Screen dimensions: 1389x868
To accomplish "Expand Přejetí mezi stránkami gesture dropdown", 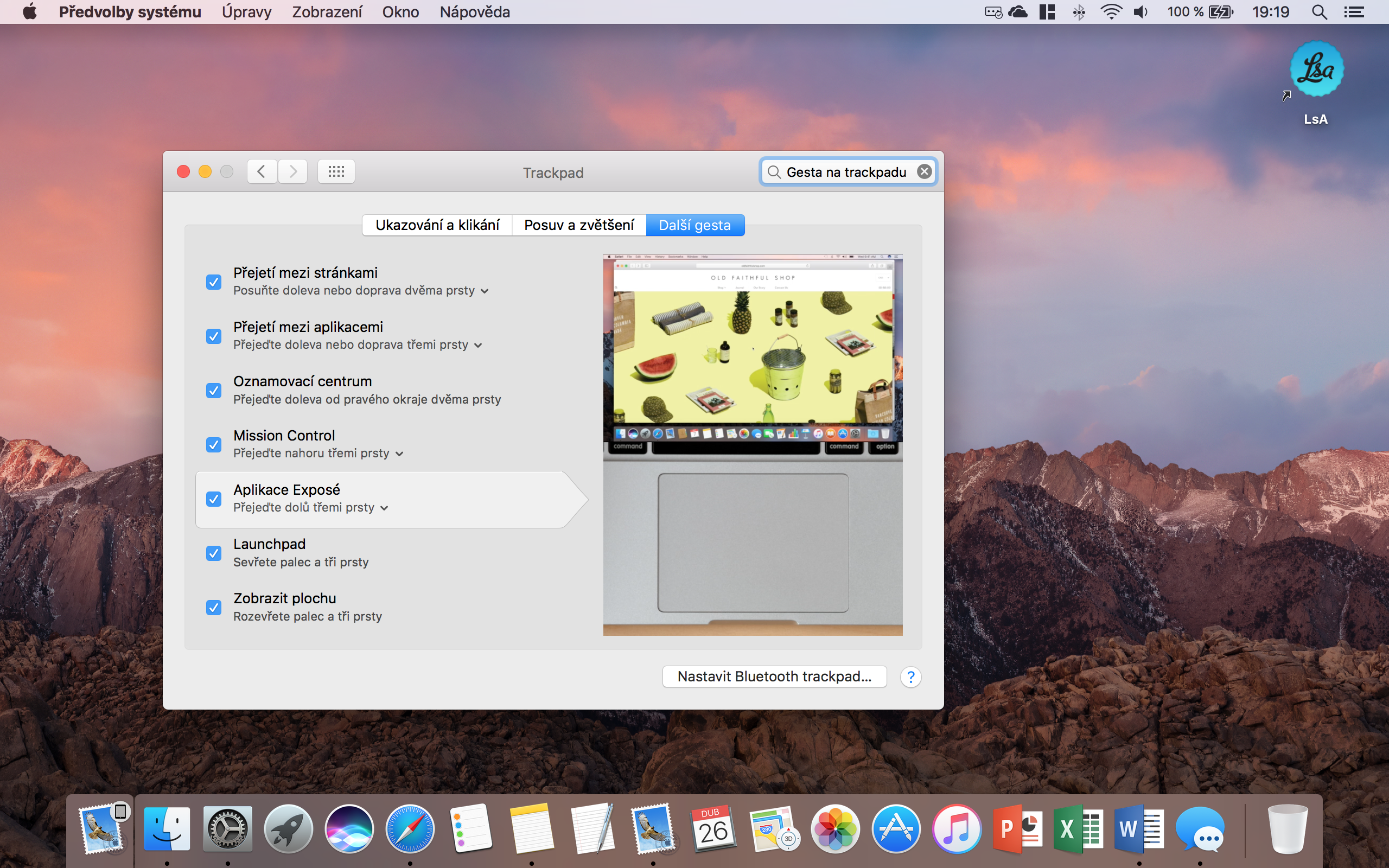I will [485, 291].
